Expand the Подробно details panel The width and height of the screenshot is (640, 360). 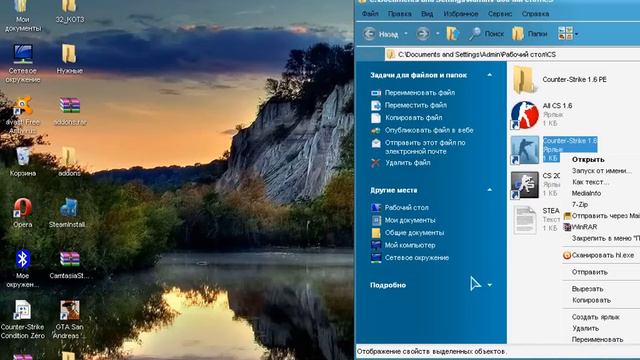click(489, 285)
